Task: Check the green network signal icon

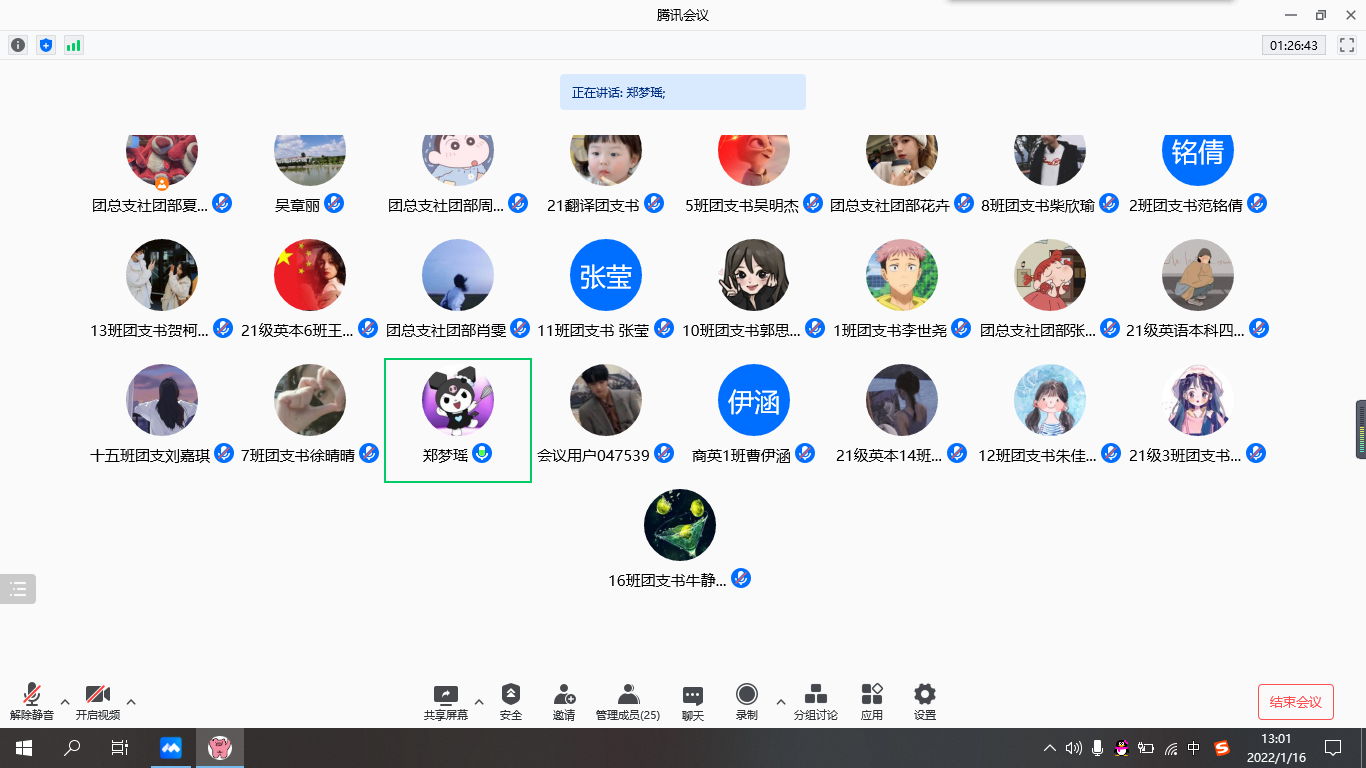Action: click(x=73, y=45)
